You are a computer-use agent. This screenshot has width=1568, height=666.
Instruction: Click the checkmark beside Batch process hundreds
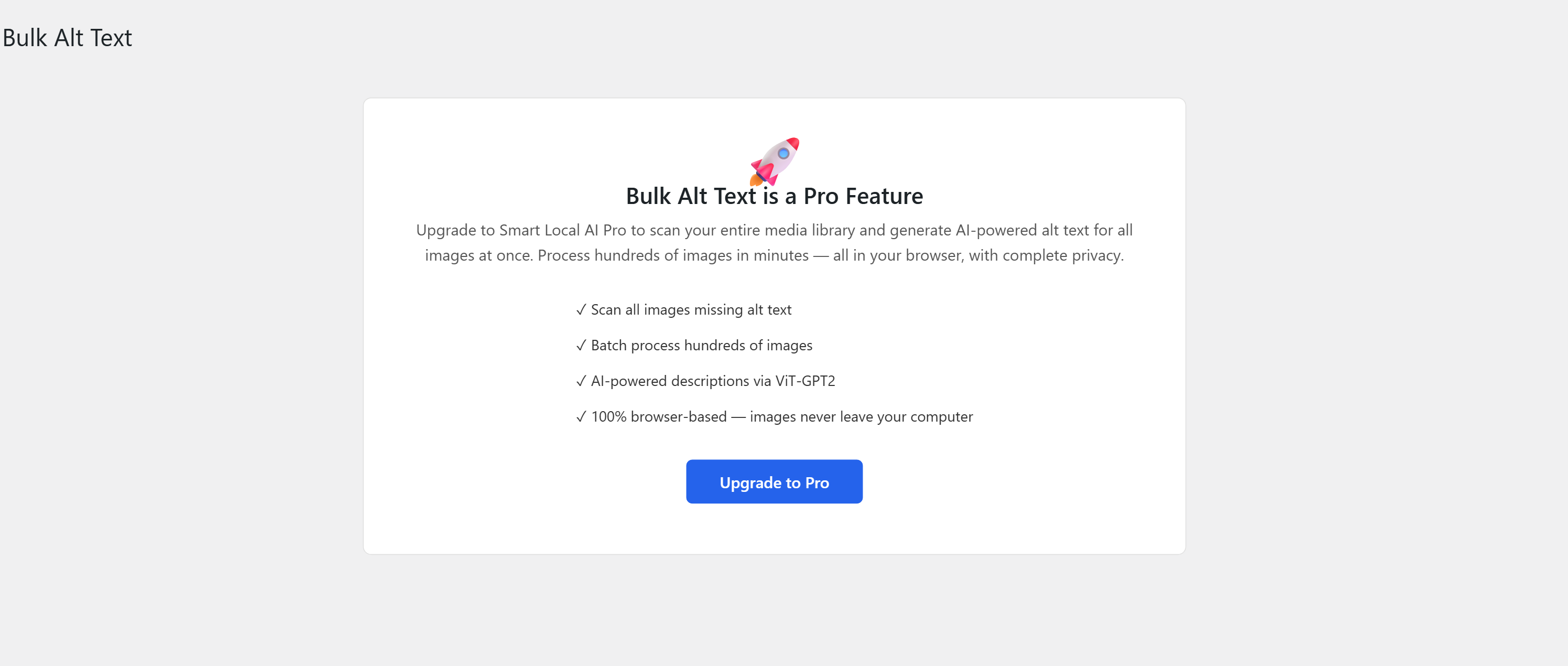(x=581, y=346)
